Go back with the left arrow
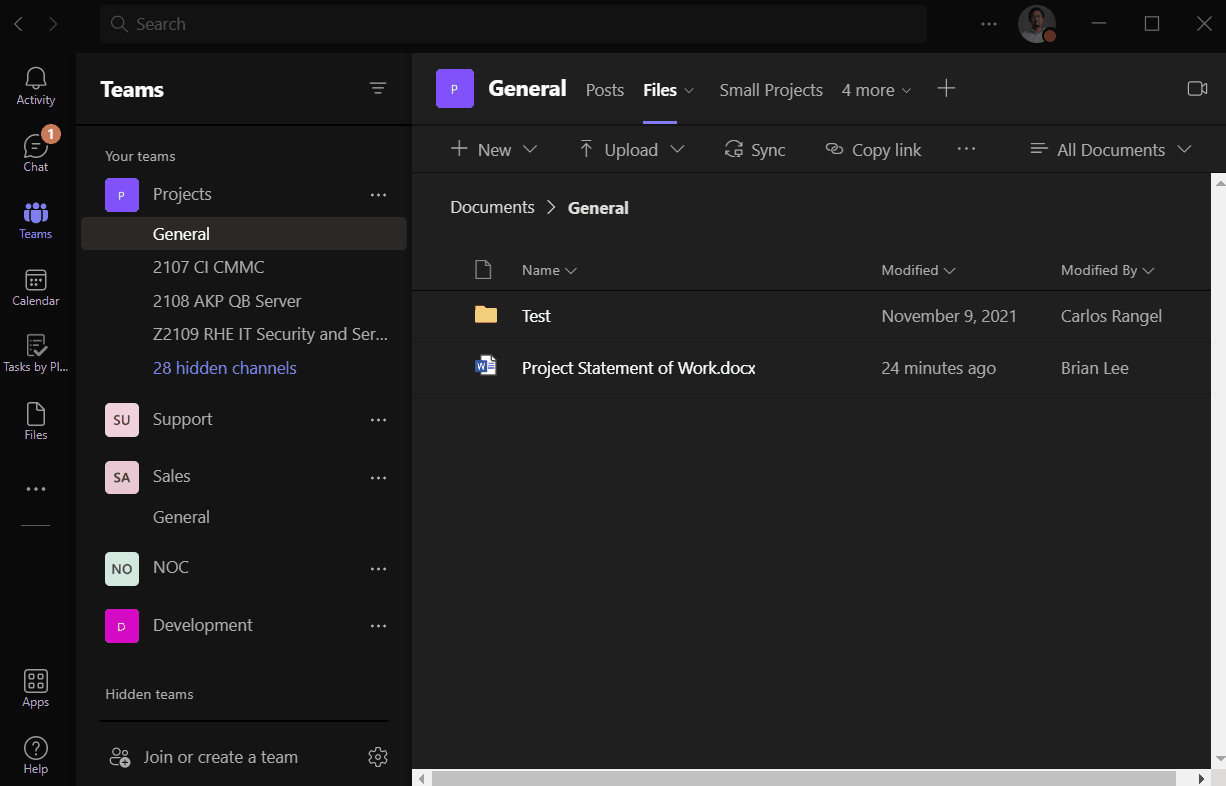 (x=19, y=24)
